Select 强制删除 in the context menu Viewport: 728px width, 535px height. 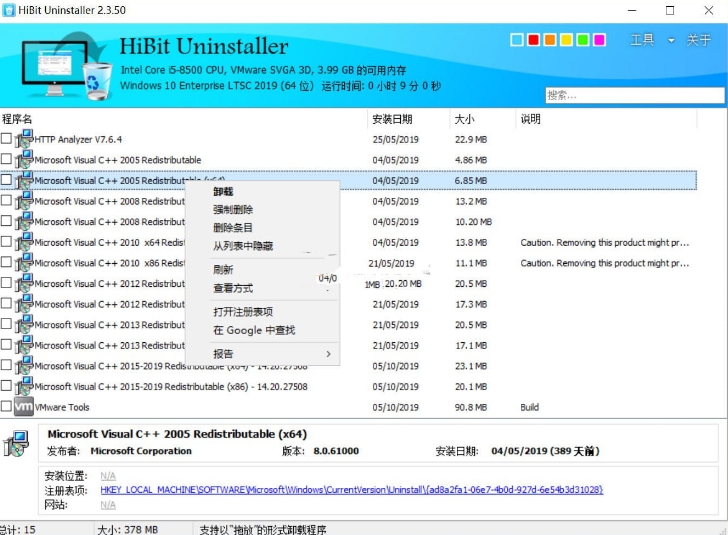233,210
